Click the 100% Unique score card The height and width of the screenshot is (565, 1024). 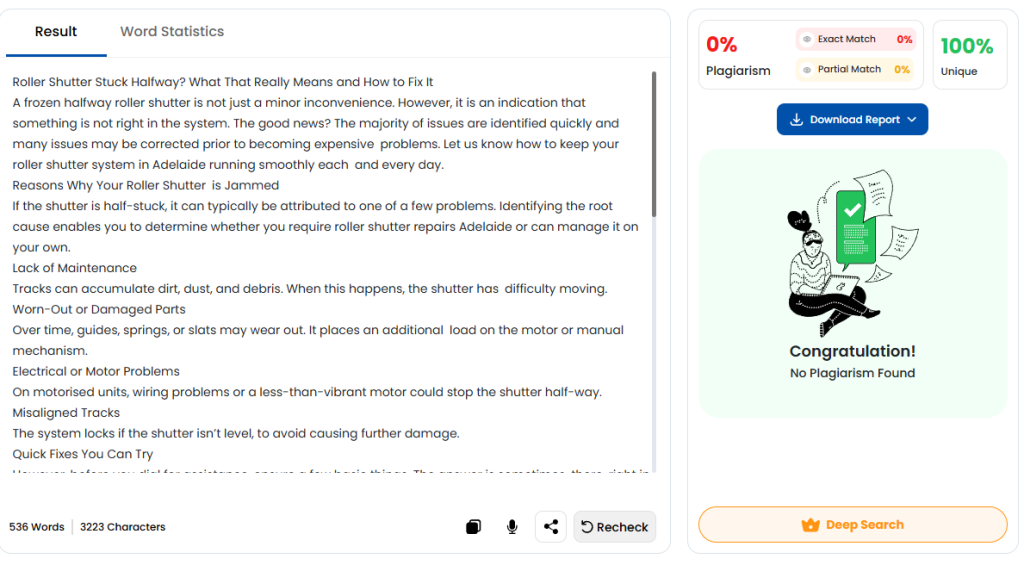coord(969,56)
